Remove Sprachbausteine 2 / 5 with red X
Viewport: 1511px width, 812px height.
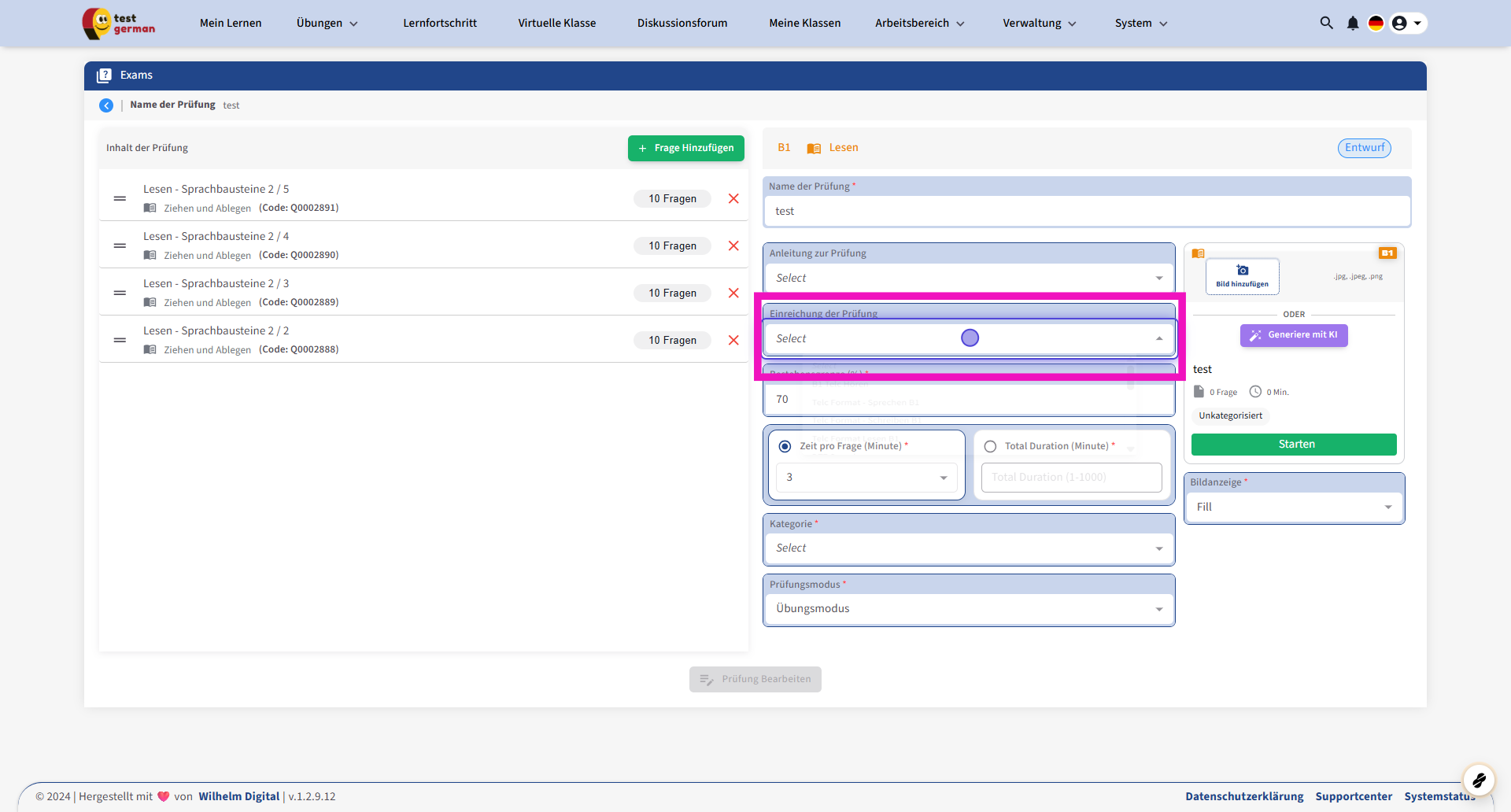tap(733, 198)
